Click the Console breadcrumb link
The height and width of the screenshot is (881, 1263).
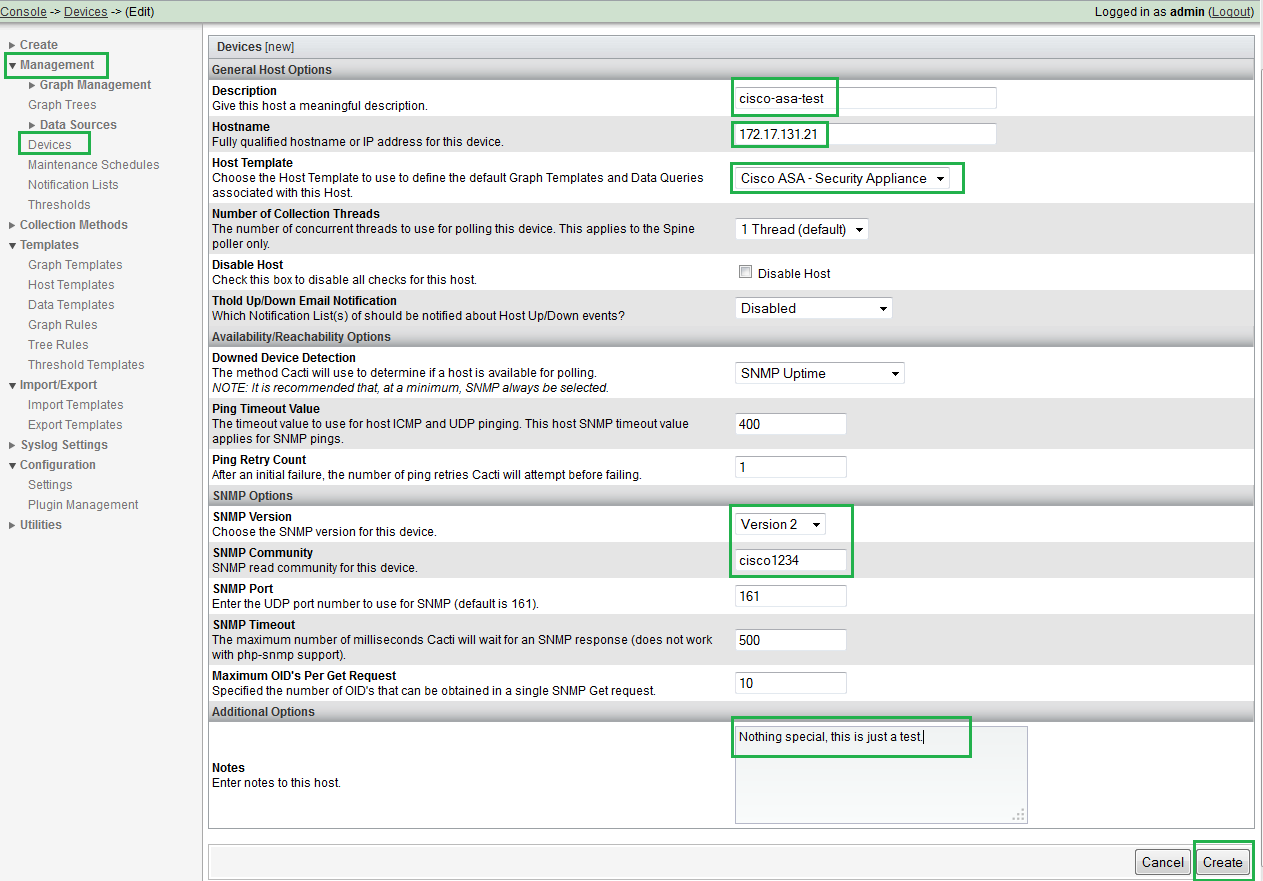pyautogui.click(x=23, y=12)
